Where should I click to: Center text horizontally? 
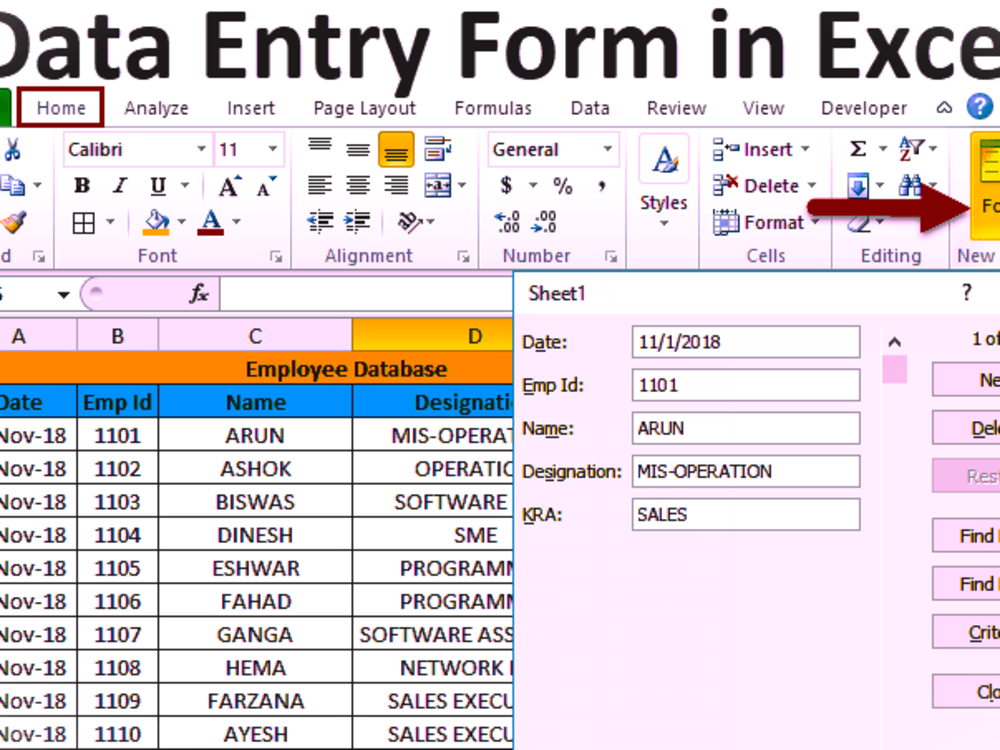tap(358, 186)
